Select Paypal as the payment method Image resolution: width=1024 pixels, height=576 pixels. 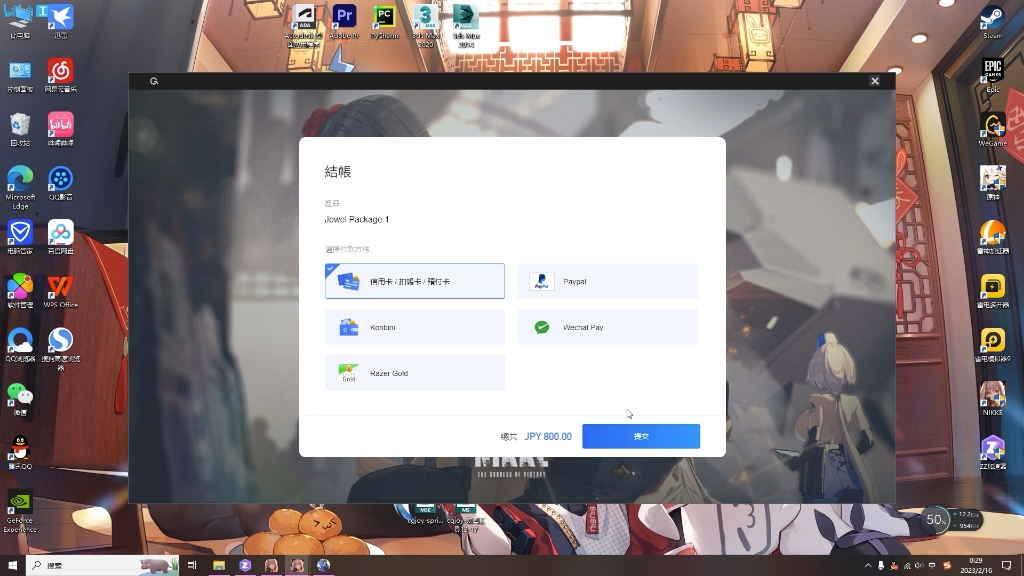pos(607,281)
